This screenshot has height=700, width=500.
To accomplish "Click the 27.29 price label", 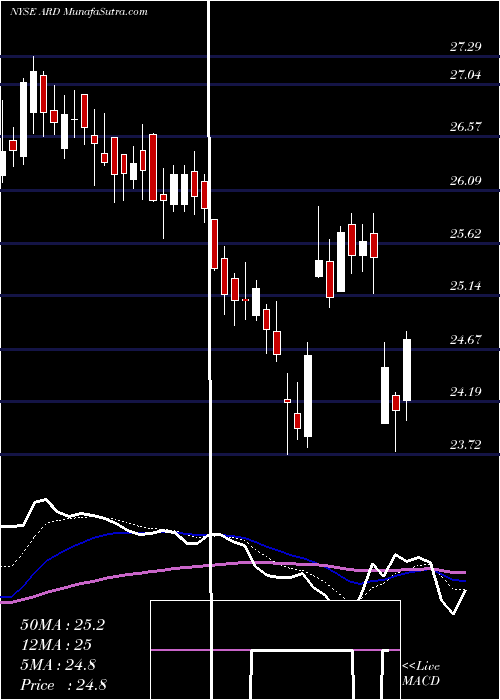I will (466, 46).
